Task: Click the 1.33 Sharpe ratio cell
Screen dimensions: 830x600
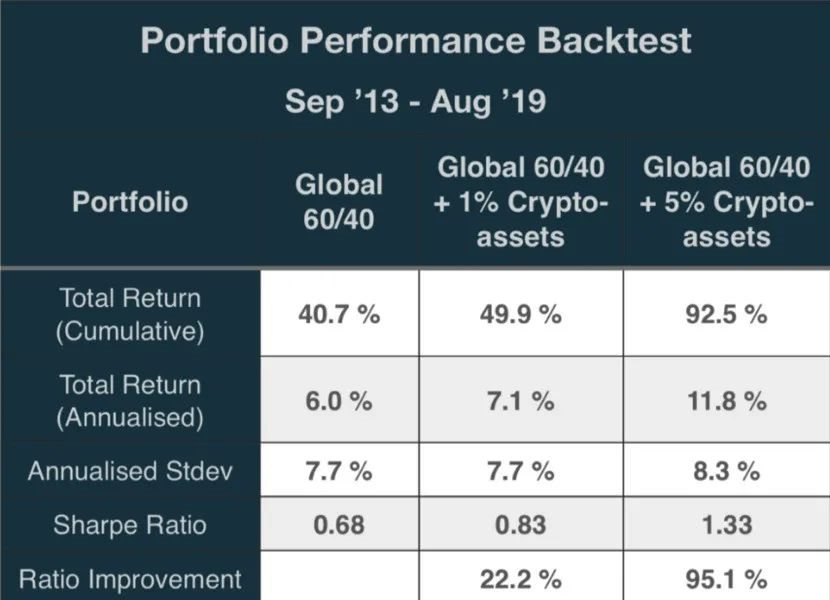Action: click(727, 525)
